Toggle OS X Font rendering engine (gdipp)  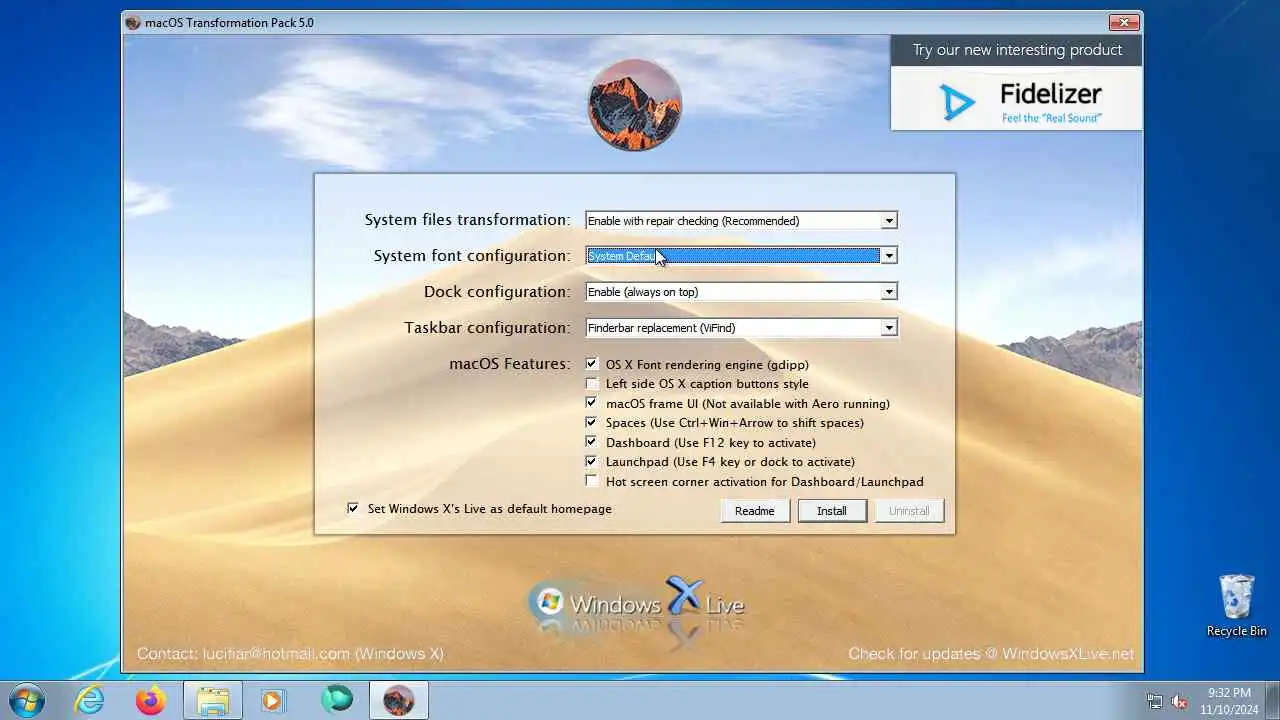pos(592,364)
